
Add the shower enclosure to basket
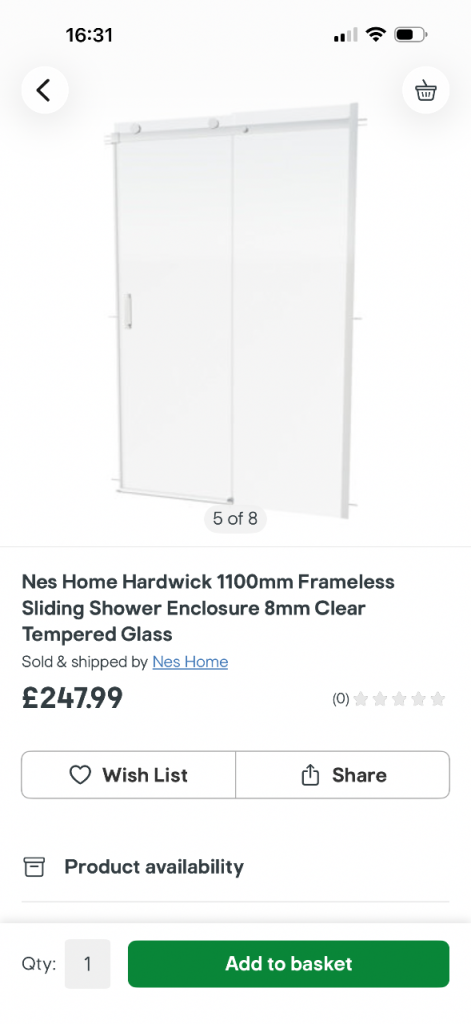click(x=289, y=964)
